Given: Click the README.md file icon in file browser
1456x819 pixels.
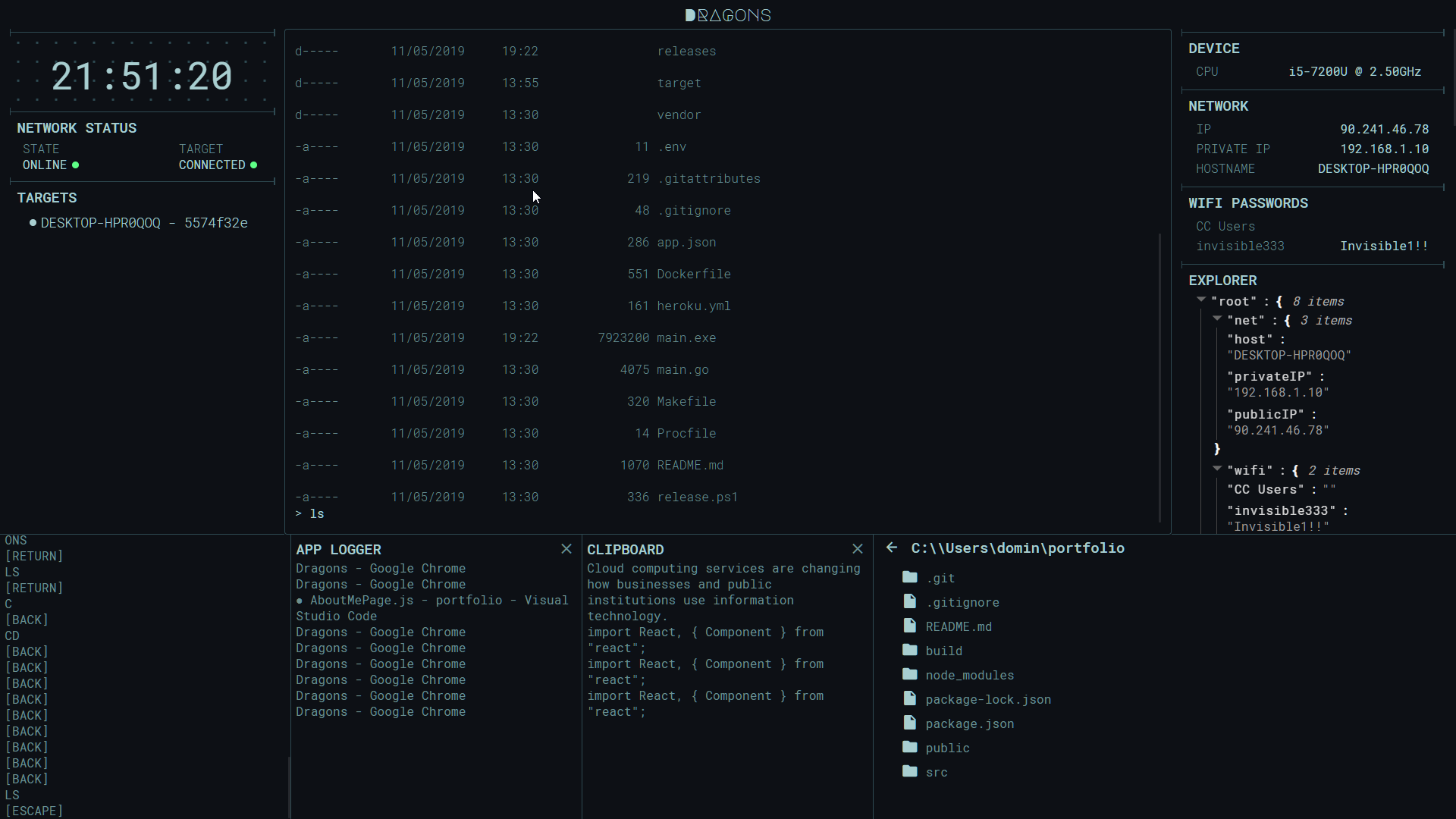Looking at the screenshot, I should [910, 626].
